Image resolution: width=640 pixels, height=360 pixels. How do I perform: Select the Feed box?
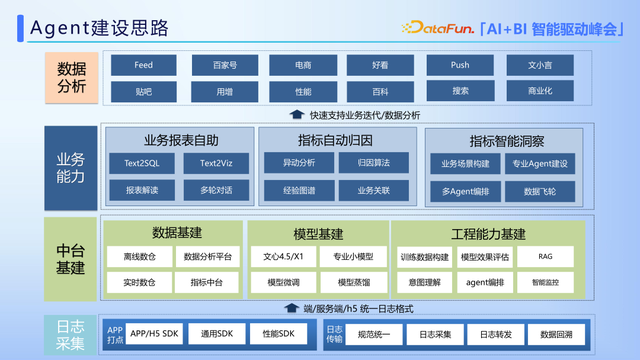click(144, 65)
